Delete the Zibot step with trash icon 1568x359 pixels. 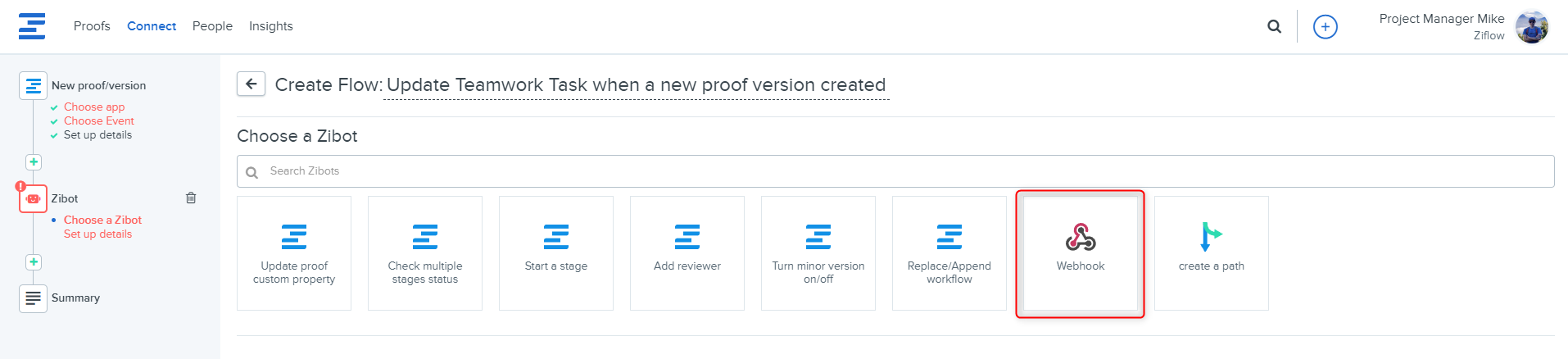[191, 198]
